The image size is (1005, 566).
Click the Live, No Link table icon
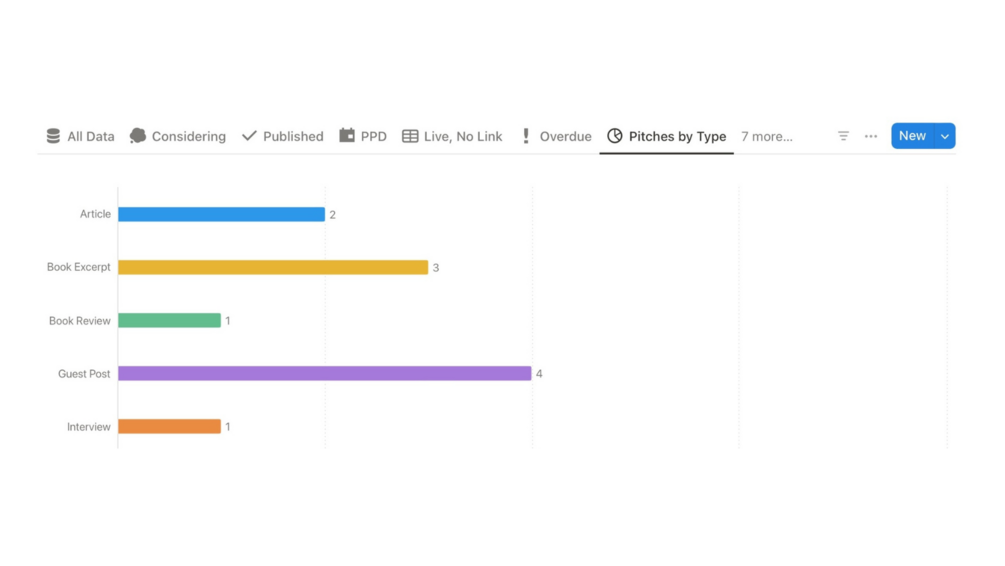[x=410, y=136]
